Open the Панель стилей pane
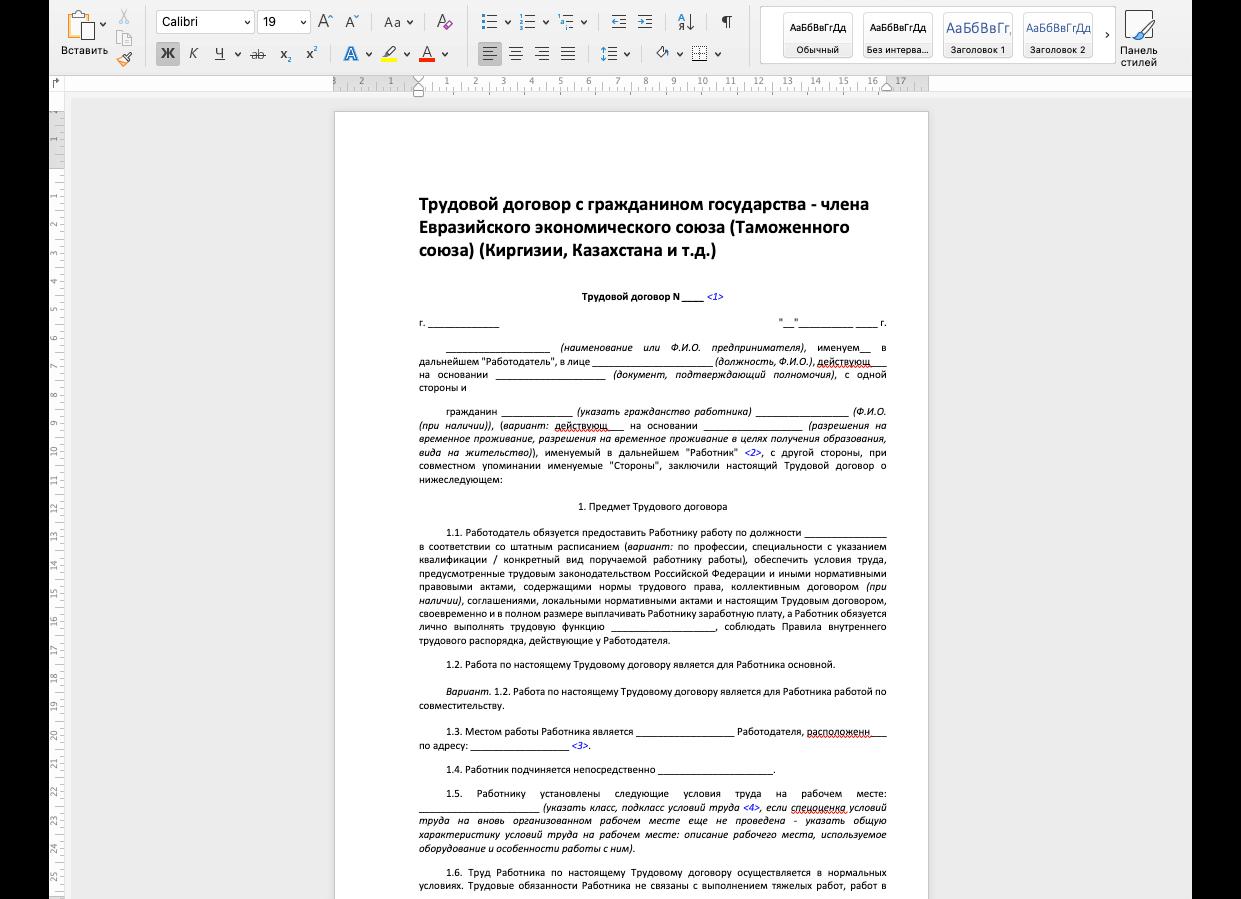This screenshot has height=899, width=1241. point(1139,39)
